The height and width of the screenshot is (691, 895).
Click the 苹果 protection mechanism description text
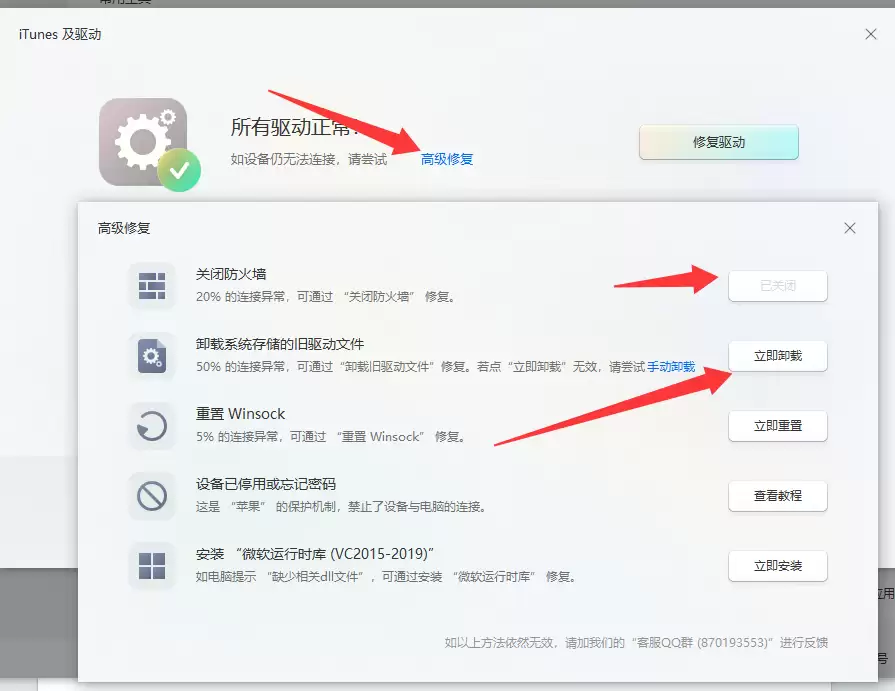(x=341, y=507)
